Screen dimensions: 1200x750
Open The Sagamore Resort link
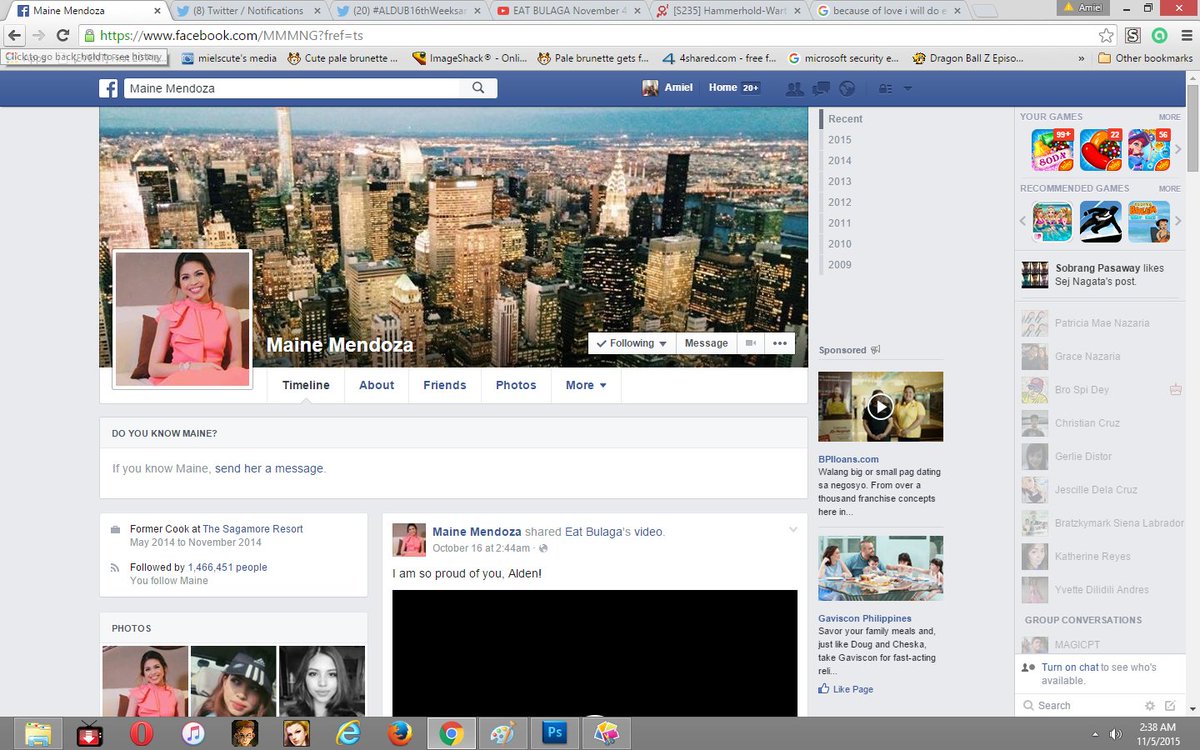[253, 529]
